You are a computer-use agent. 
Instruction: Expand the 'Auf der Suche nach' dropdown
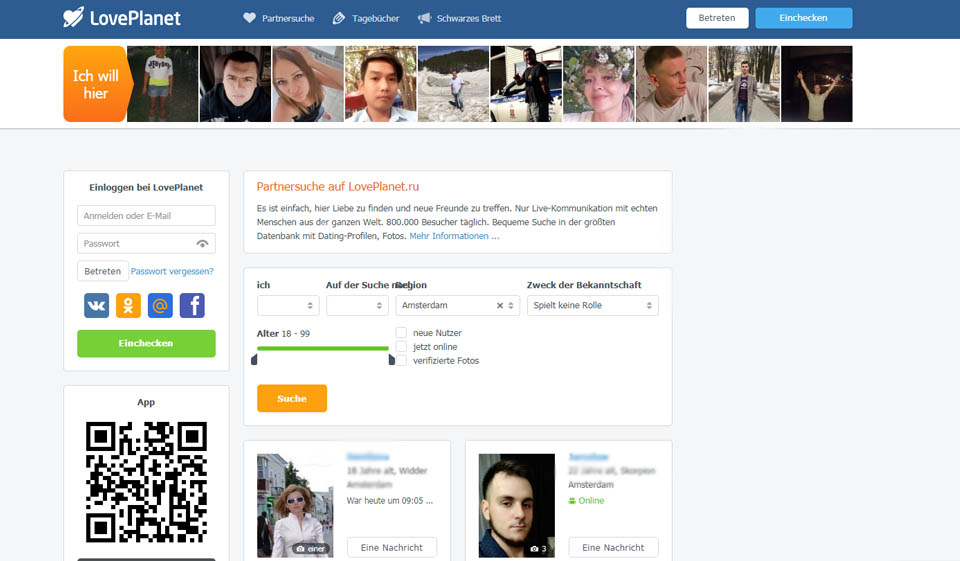point(356,306)
